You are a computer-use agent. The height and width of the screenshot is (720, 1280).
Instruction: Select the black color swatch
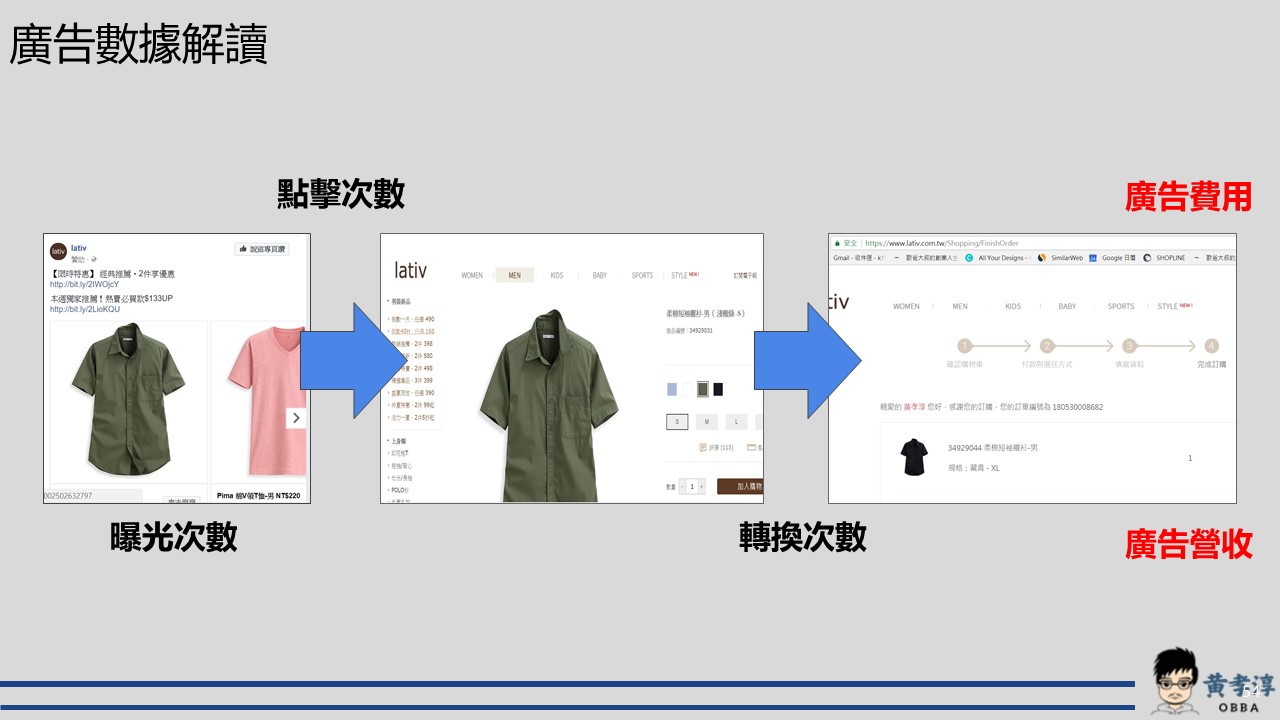[718, 389]
